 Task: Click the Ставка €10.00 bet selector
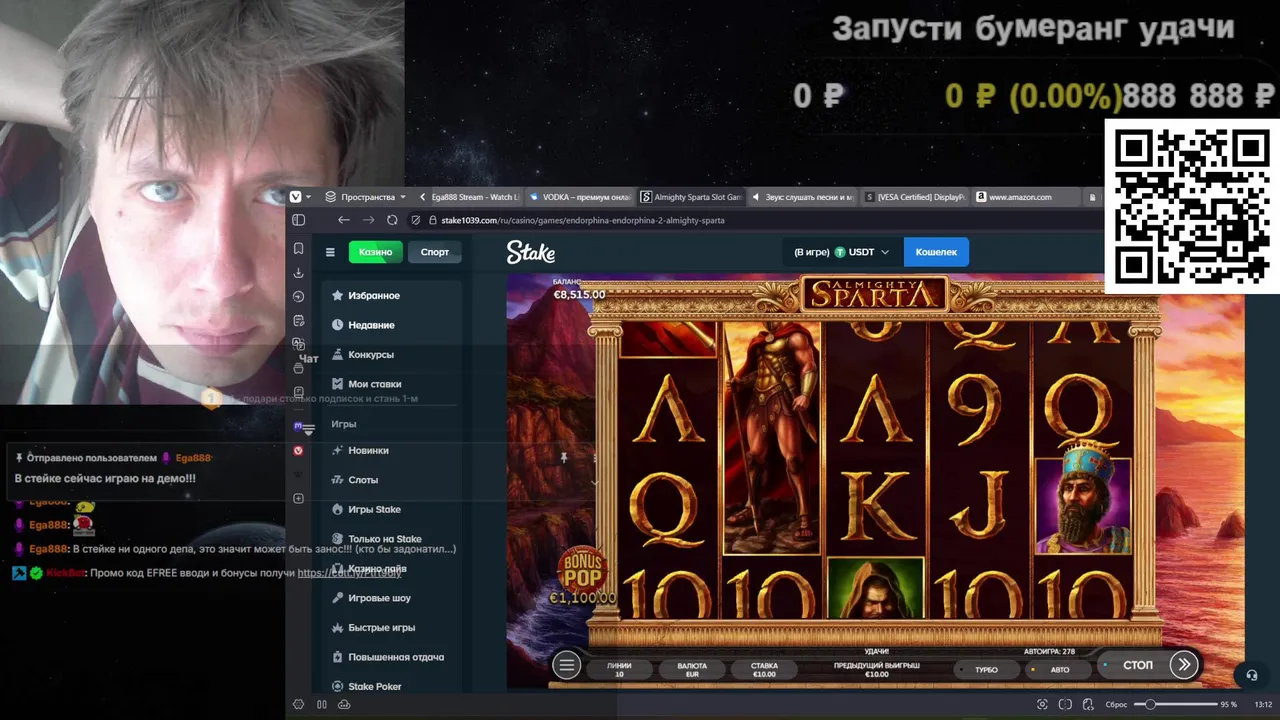[764, 669]
